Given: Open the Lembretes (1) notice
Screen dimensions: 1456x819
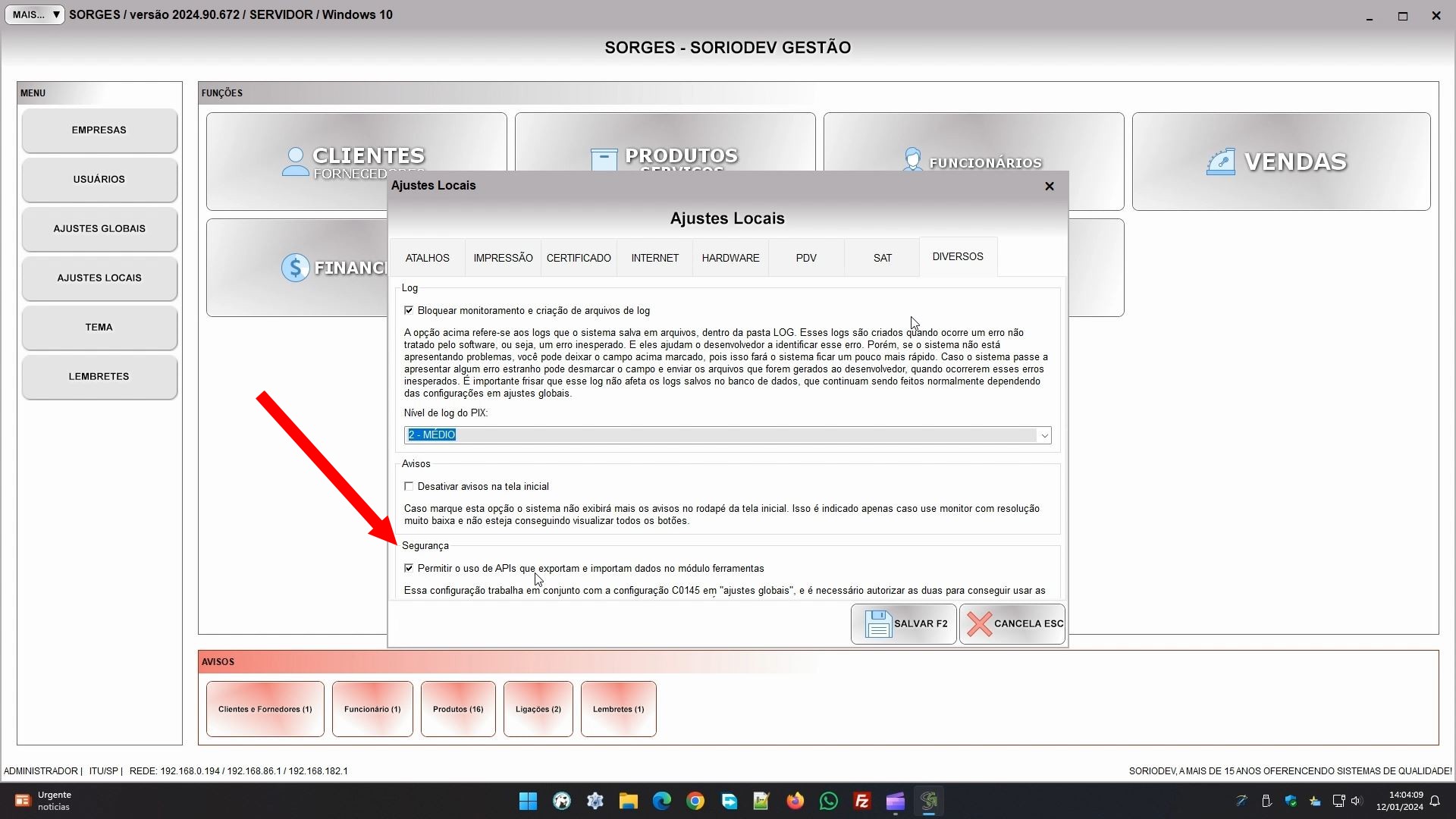Looking at the screenshot, I should (619, 709).
